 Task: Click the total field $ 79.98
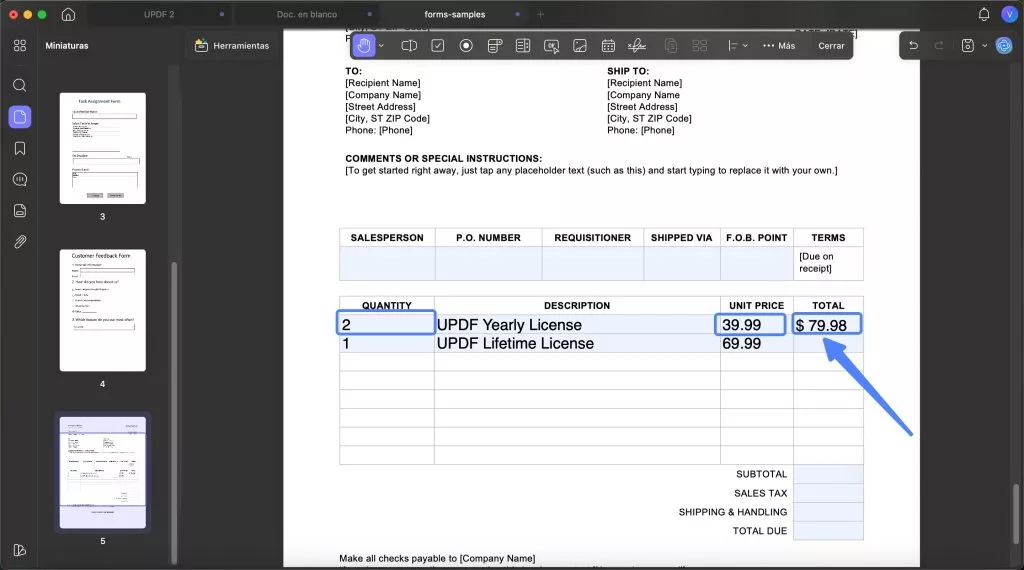pyautogui.click(x=827, y=325)
